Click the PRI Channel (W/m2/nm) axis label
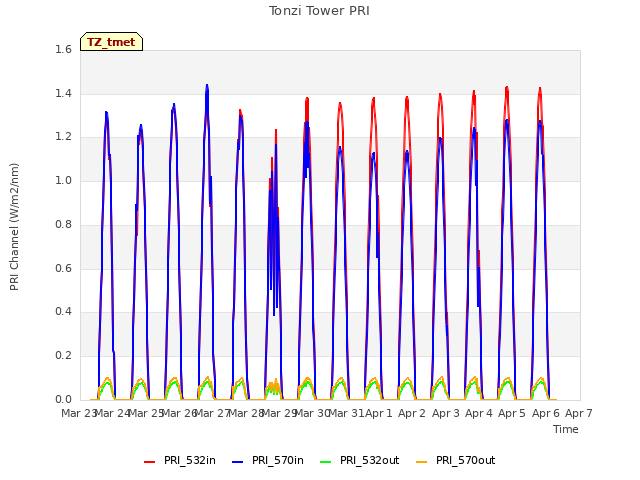The width and height of the screenshot is (640, 480). [14, 227]
